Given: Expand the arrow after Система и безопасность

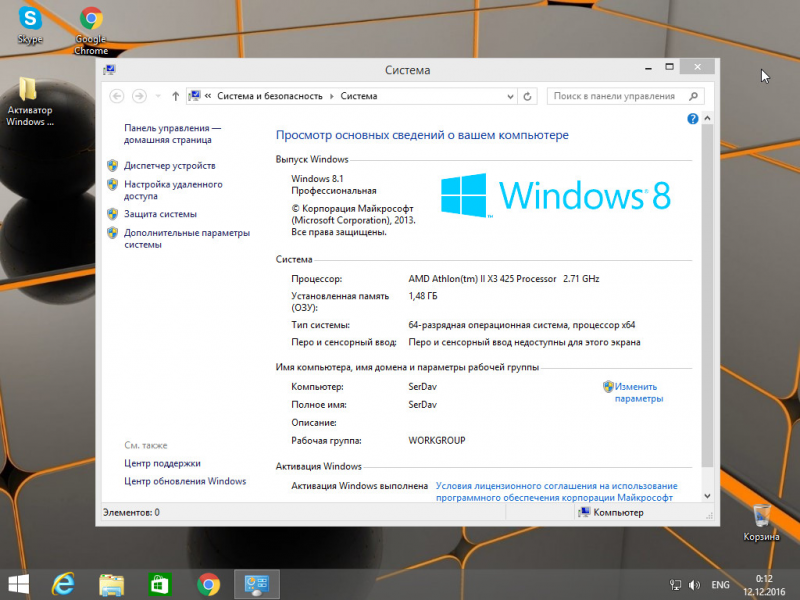Looking at the screenshot, I should tap(332, 96).
